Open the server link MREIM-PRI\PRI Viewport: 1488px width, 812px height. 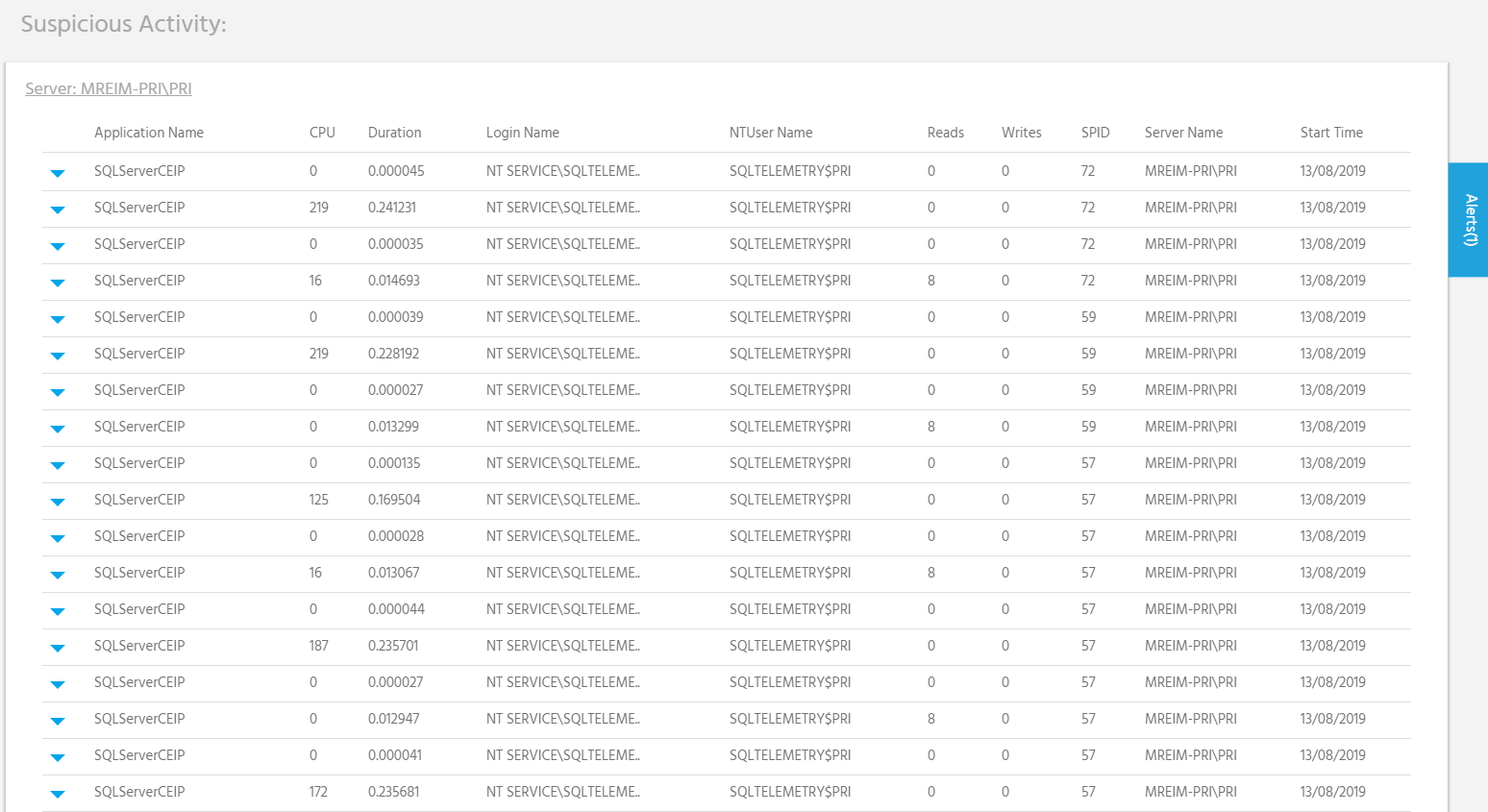pyautogui.click(x=108, y=88)
